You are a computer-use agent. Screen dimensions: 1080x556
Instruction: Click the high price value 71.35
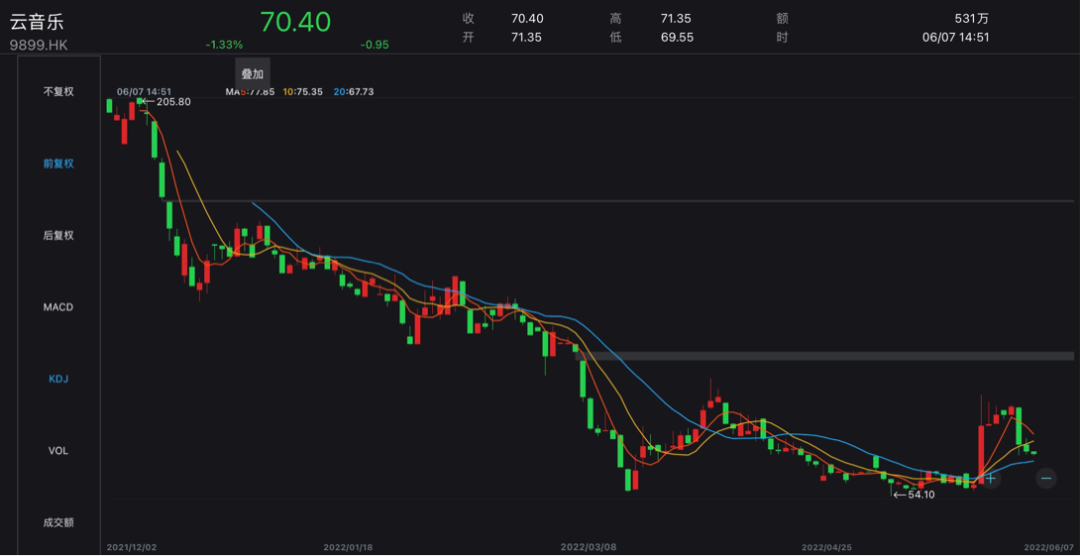(x=676, y=19)
